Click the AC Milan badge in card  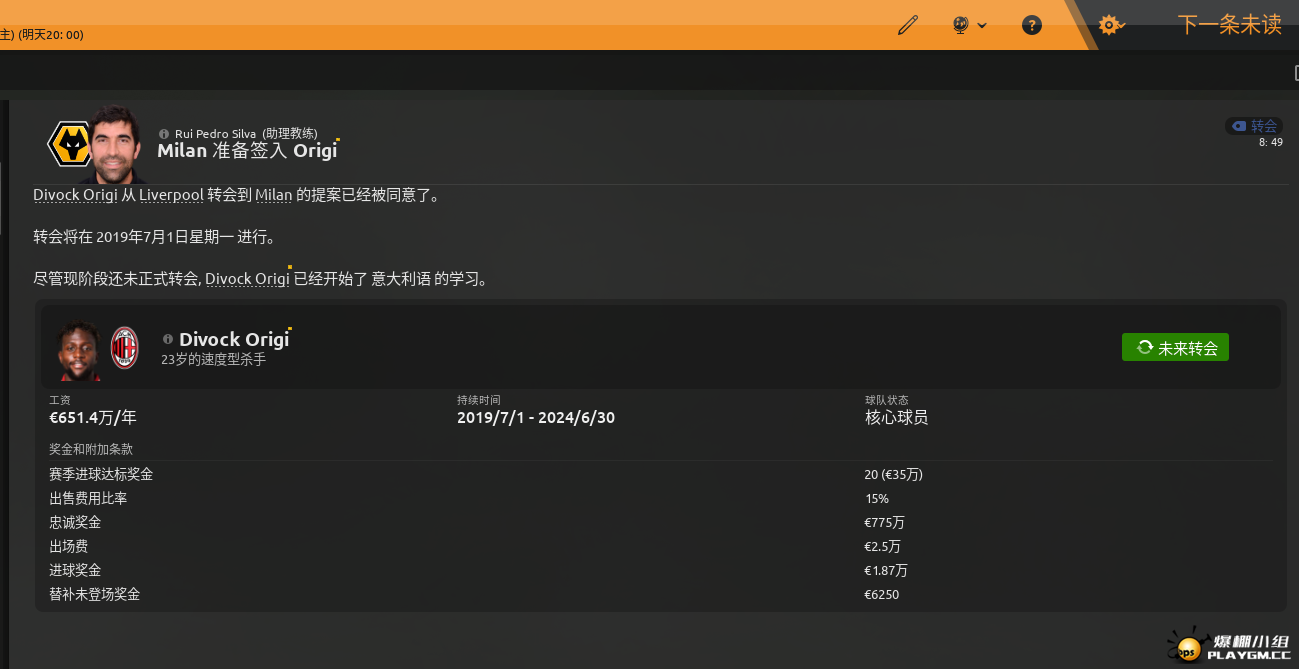tap(124, 348)
